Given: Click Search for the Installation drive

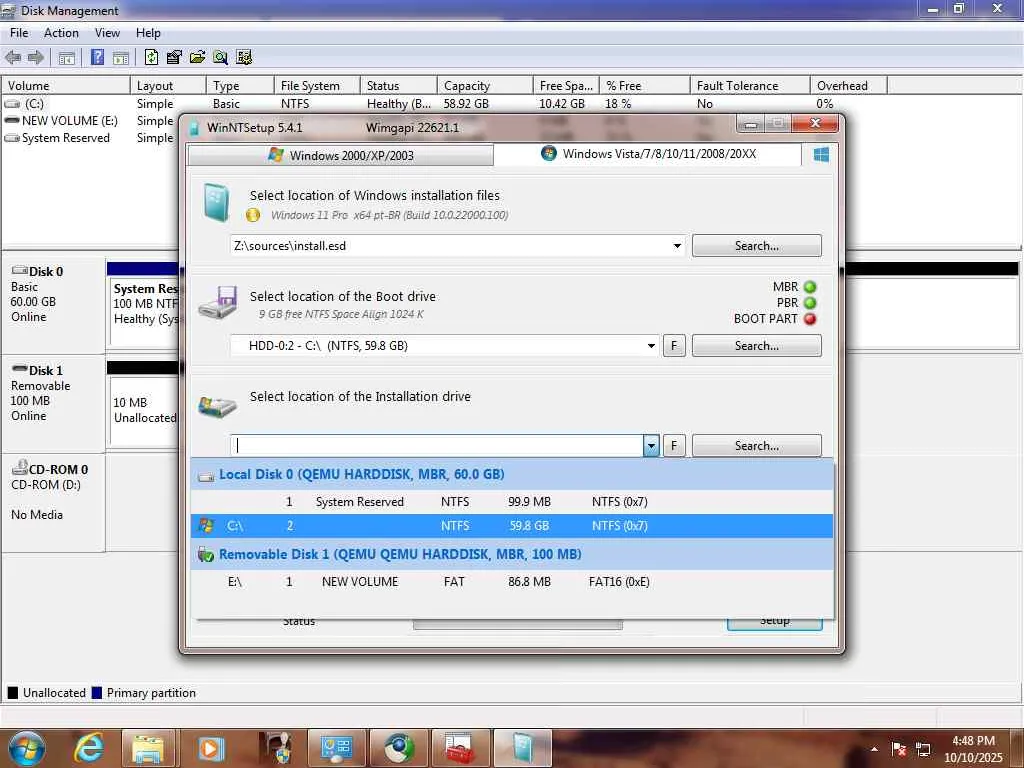Looking at the screenshot, I should 757,446.
